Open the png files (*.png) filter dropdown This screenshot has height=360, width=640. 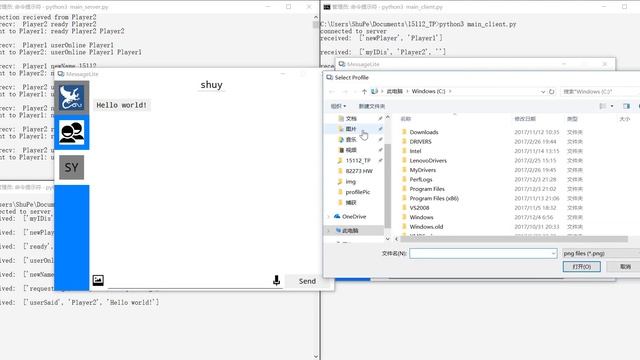tap(600, 253)
